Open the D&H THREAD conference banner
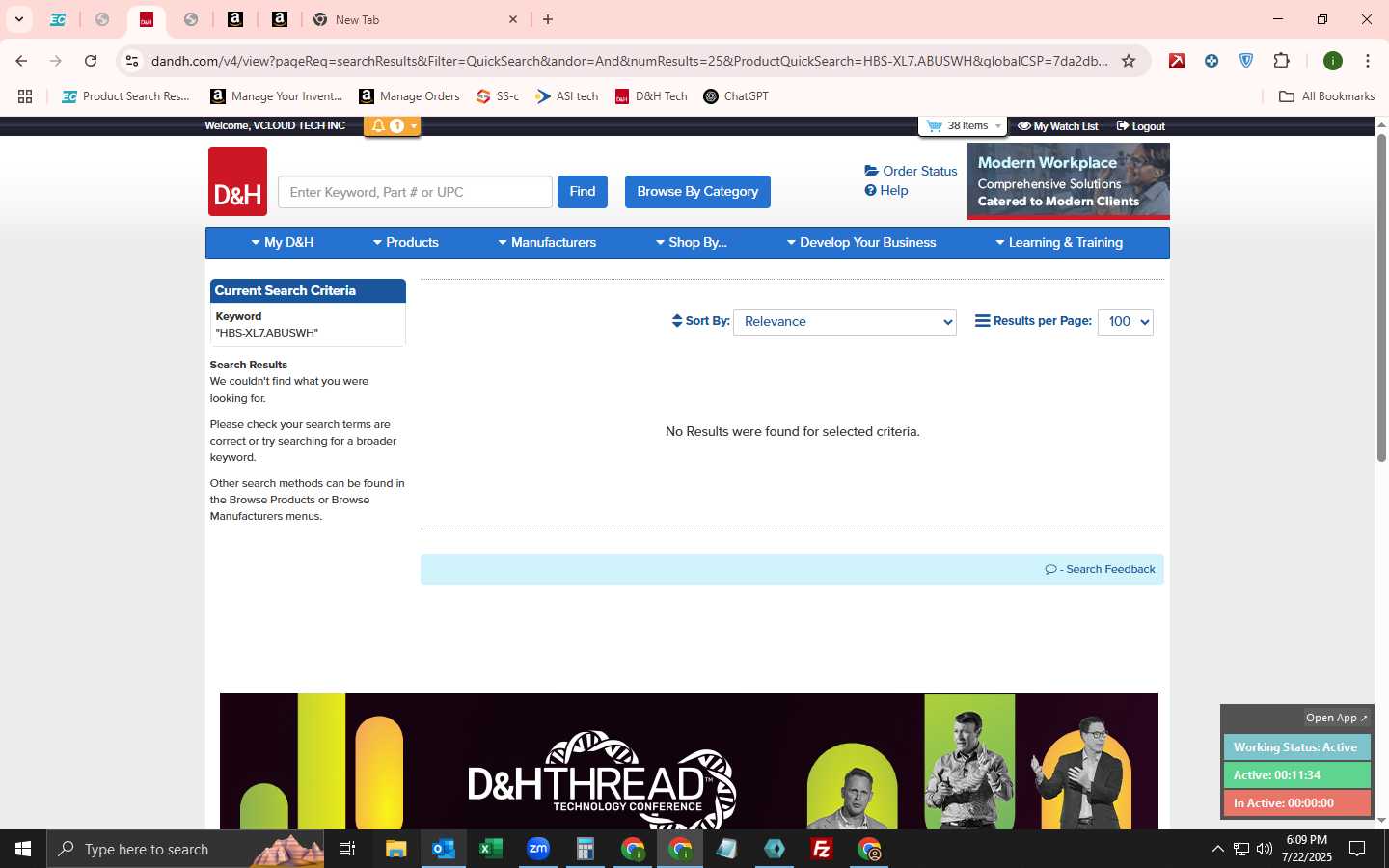The image size is (1389, 868). click(689, 761)
